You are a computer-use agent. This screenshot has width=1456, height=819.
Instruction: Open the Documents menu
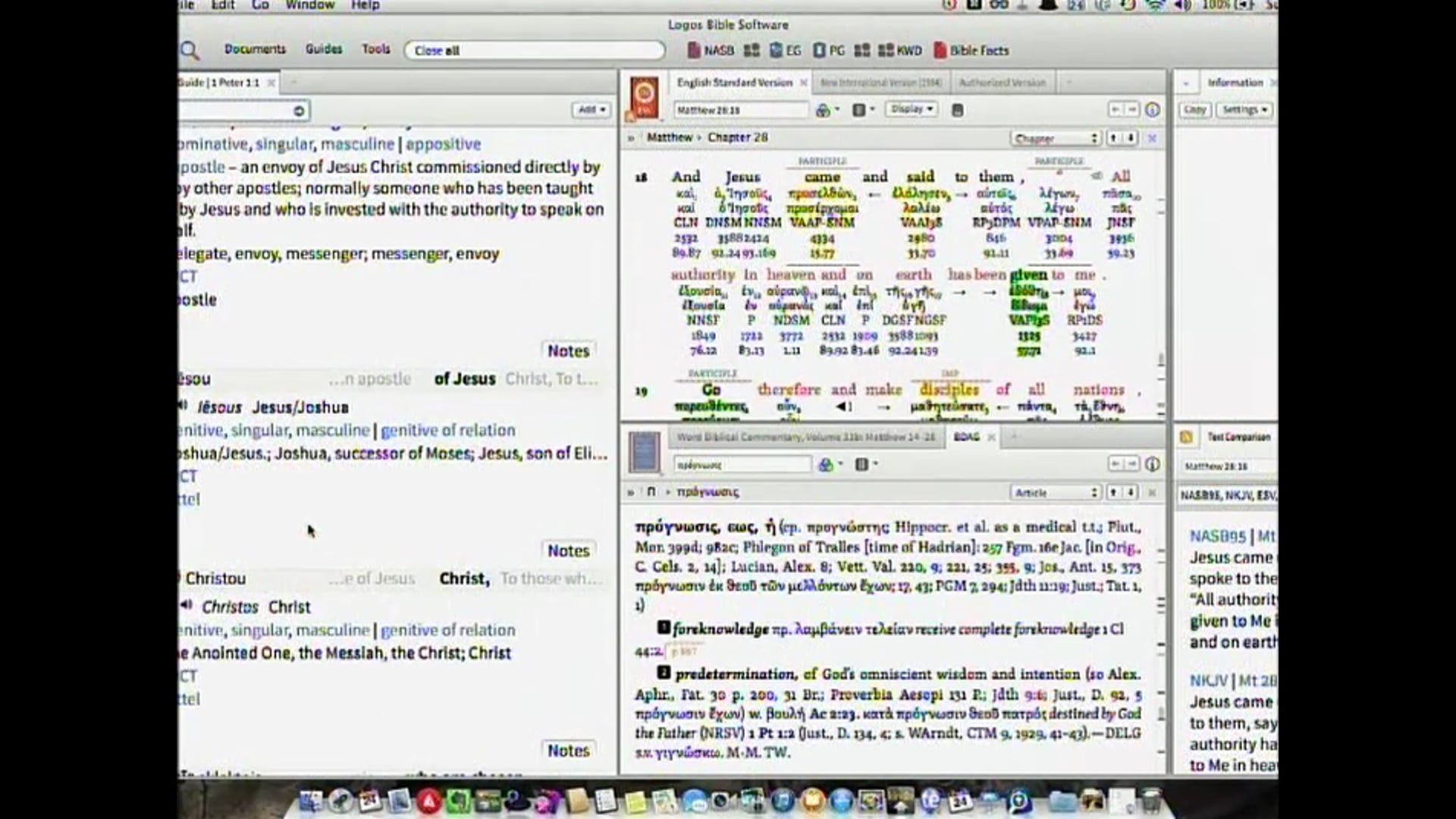(x=255, y=49)
